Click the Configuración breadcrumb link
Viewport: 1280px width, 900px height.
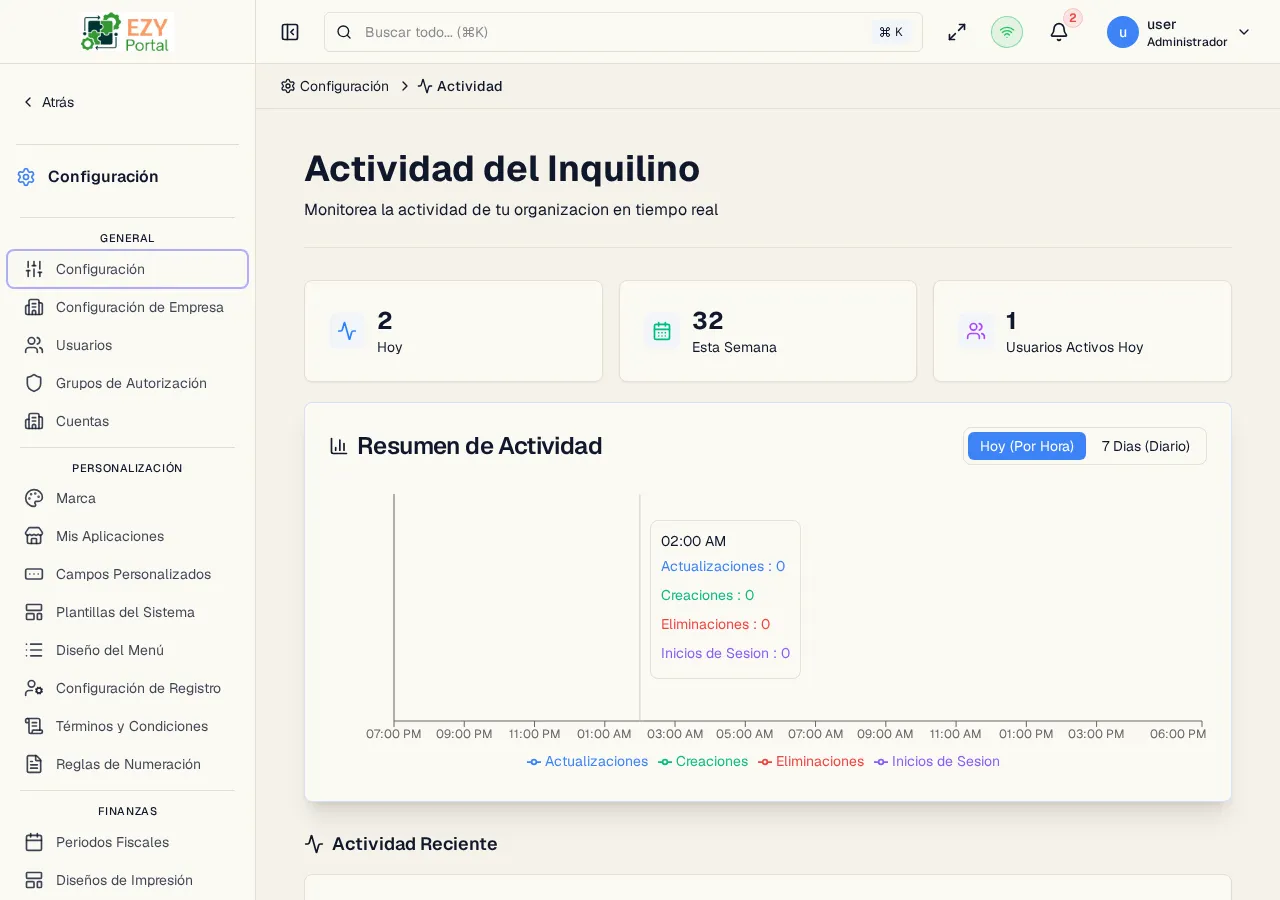[335, 86]
